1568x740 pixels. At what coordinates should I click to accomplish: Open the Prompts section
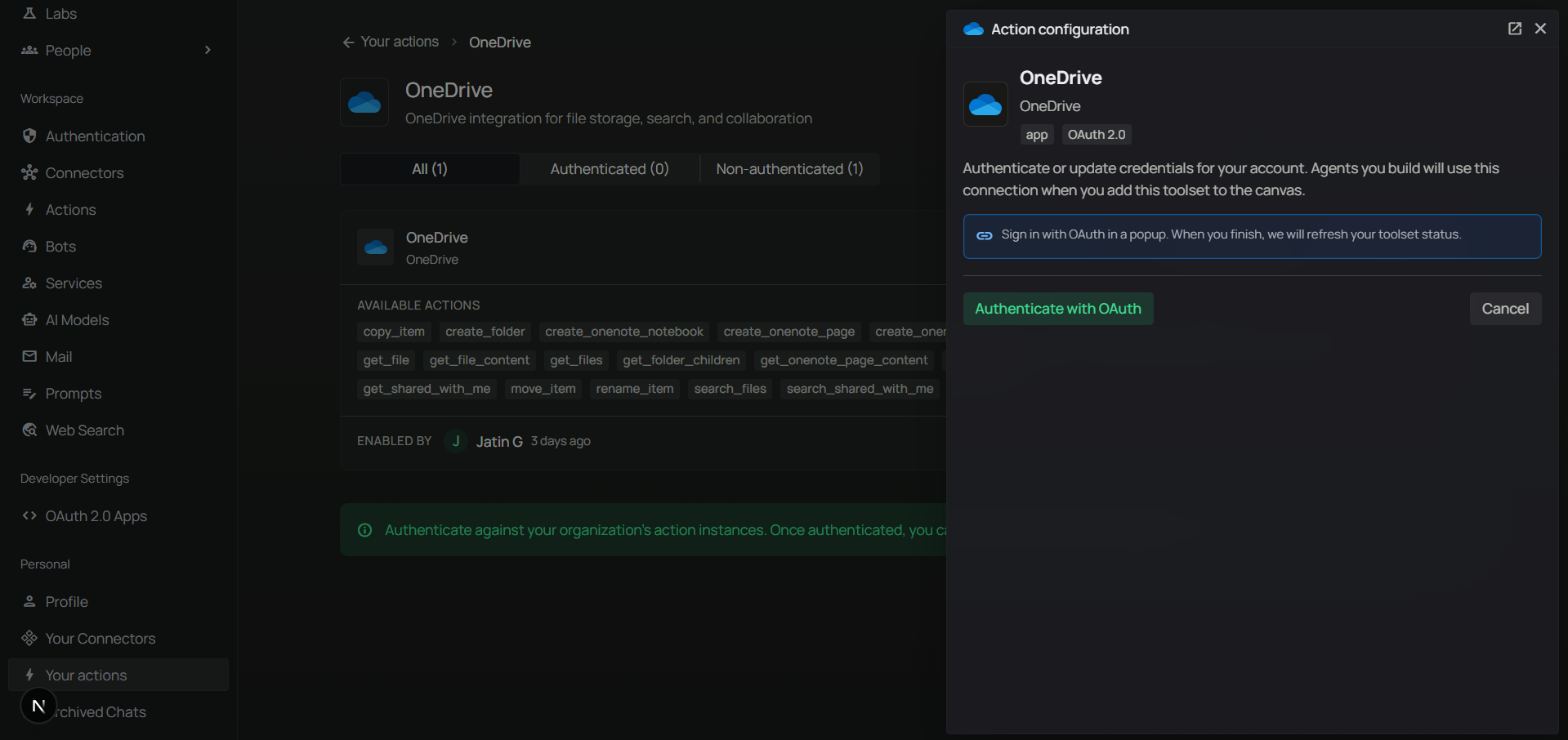74,393
